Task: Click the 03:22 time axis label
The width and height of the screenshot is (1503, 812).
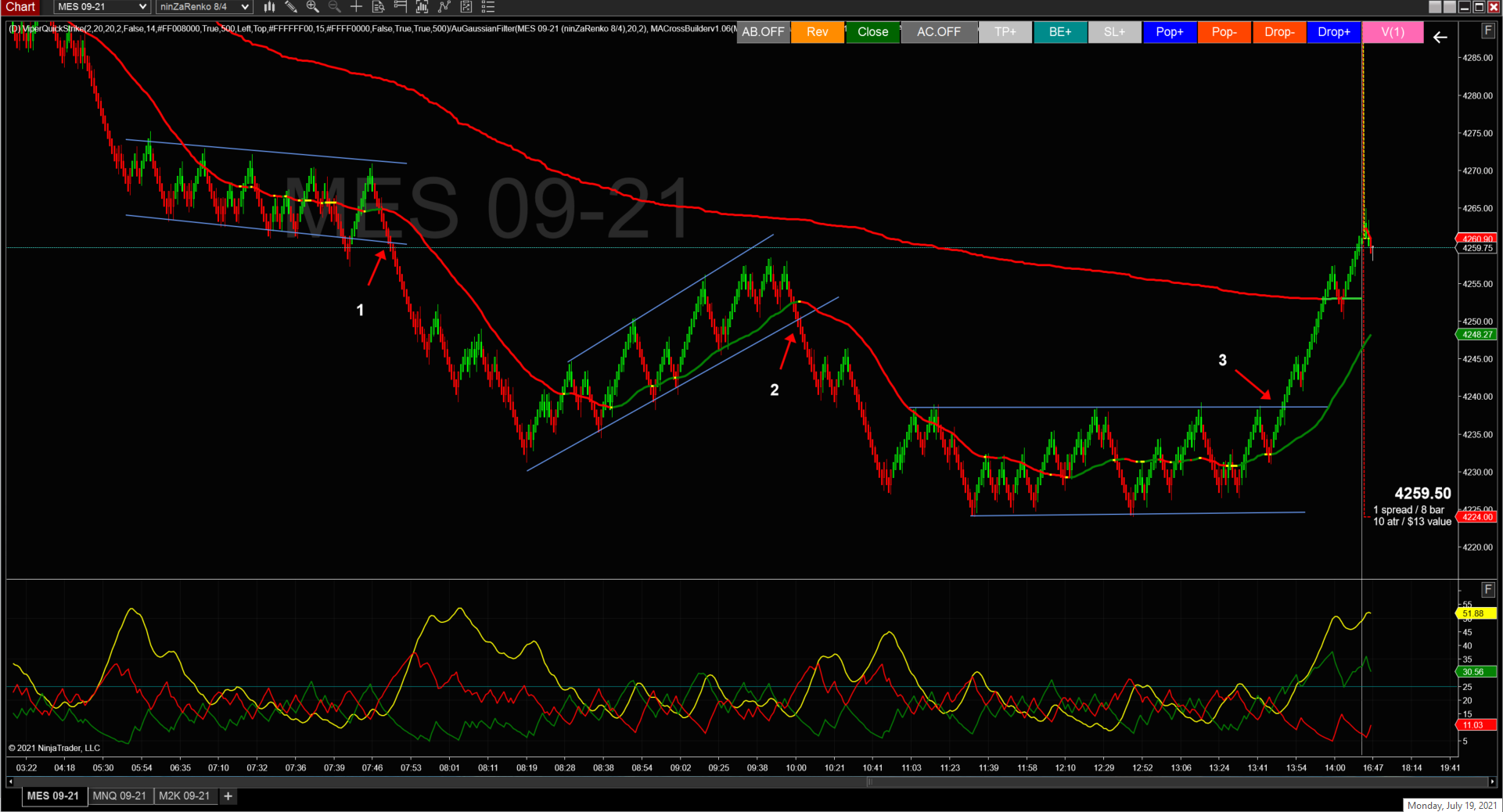Action: (x=27, y=768)
